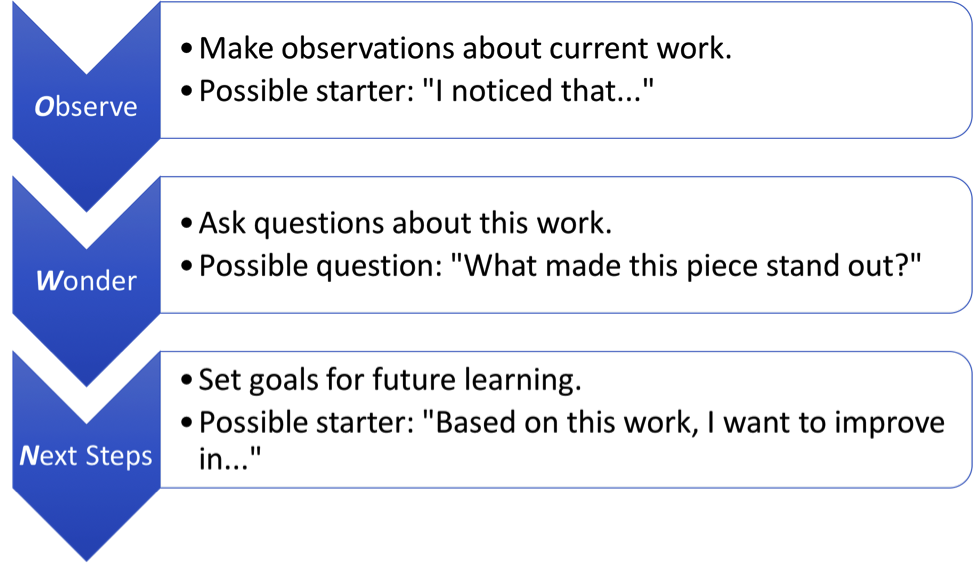Click the arrow tip below Observe
The height and width of the screenshot is (563, 975).
click(x=86, y=204)
